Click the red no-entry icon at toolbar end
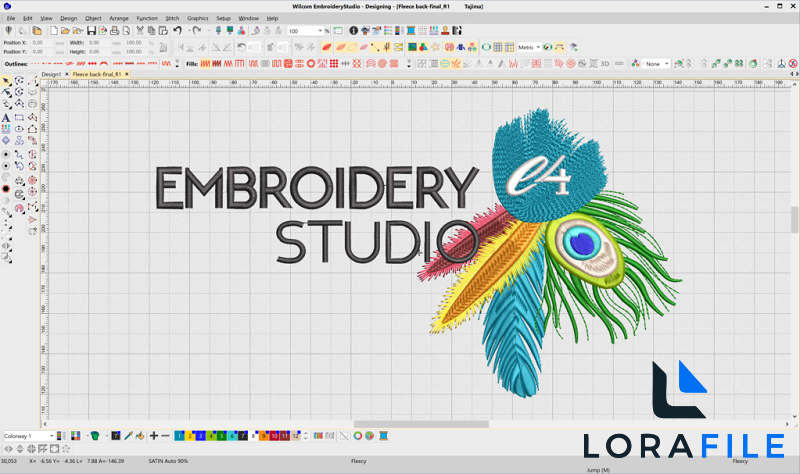800x474 pixels. (793, 64)
